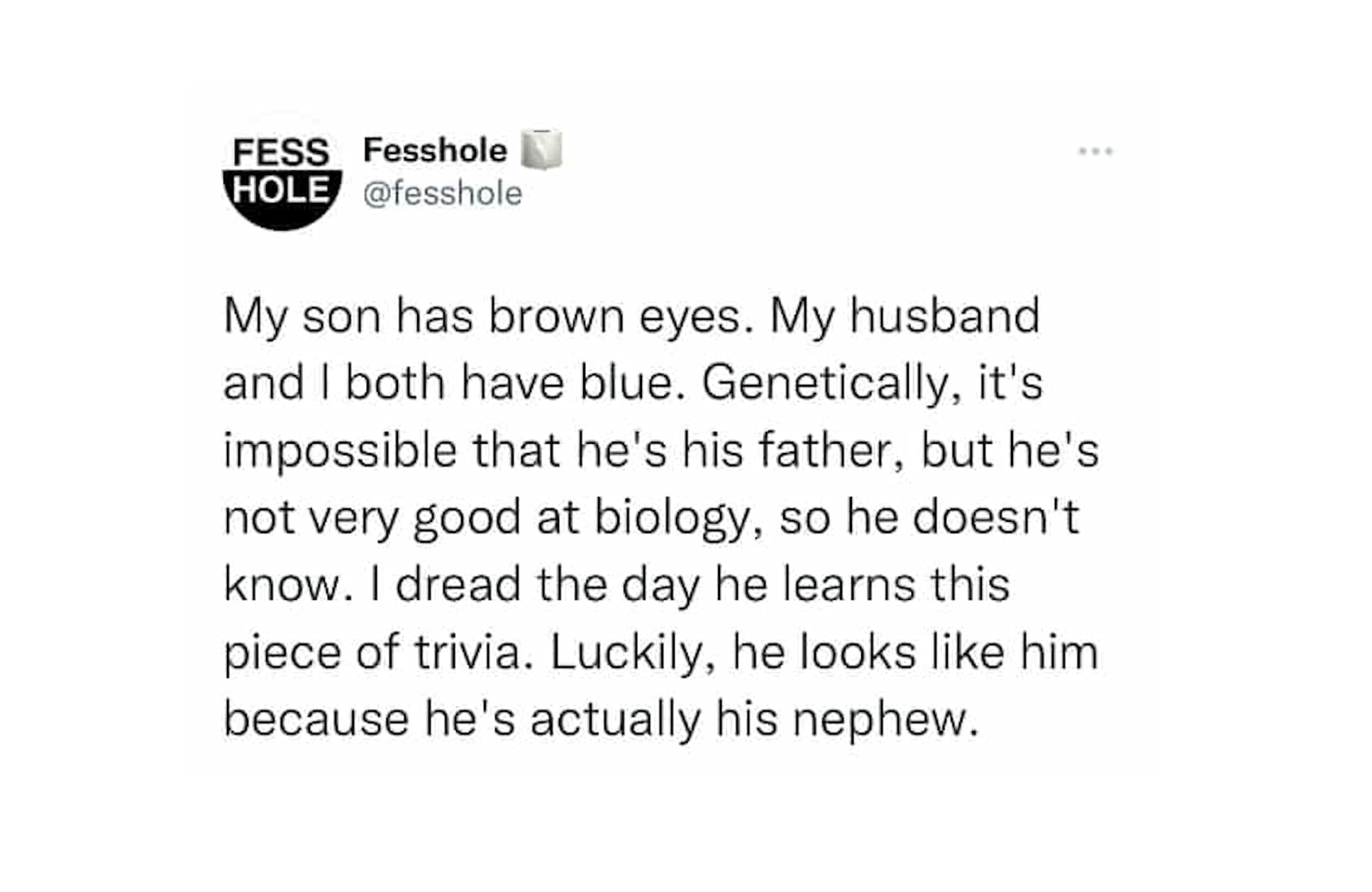
Task: Click the word "husband" in the tweet
Action: 944,316
